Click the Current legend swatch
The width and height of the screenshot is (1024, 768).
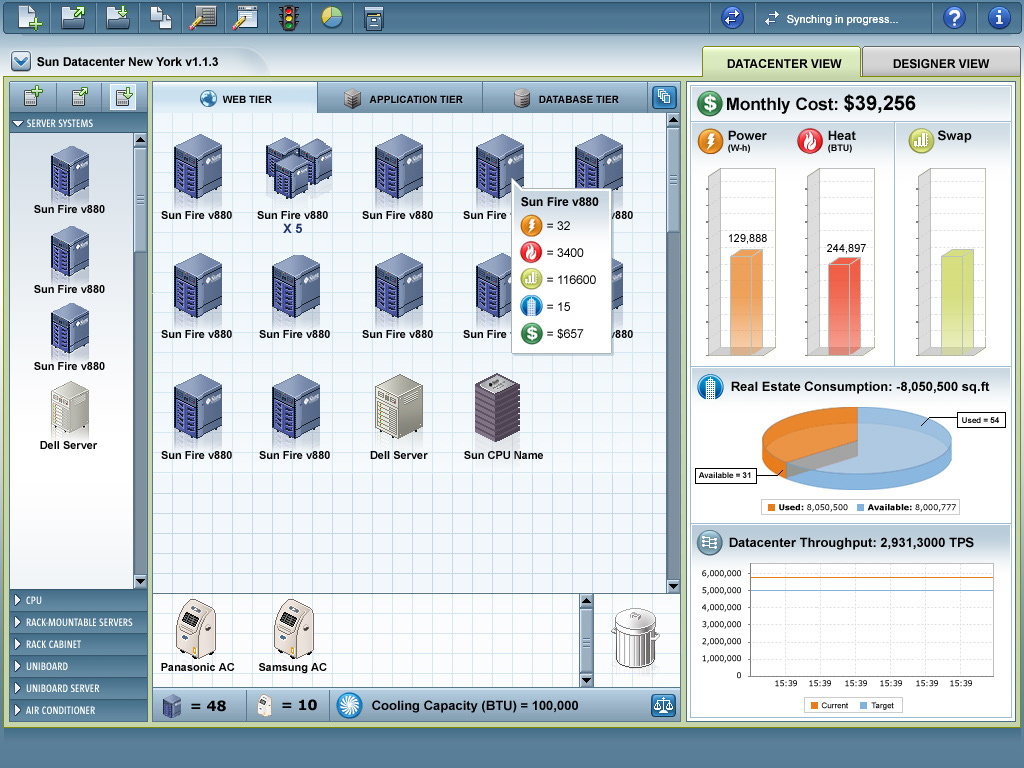pos(814,705)
